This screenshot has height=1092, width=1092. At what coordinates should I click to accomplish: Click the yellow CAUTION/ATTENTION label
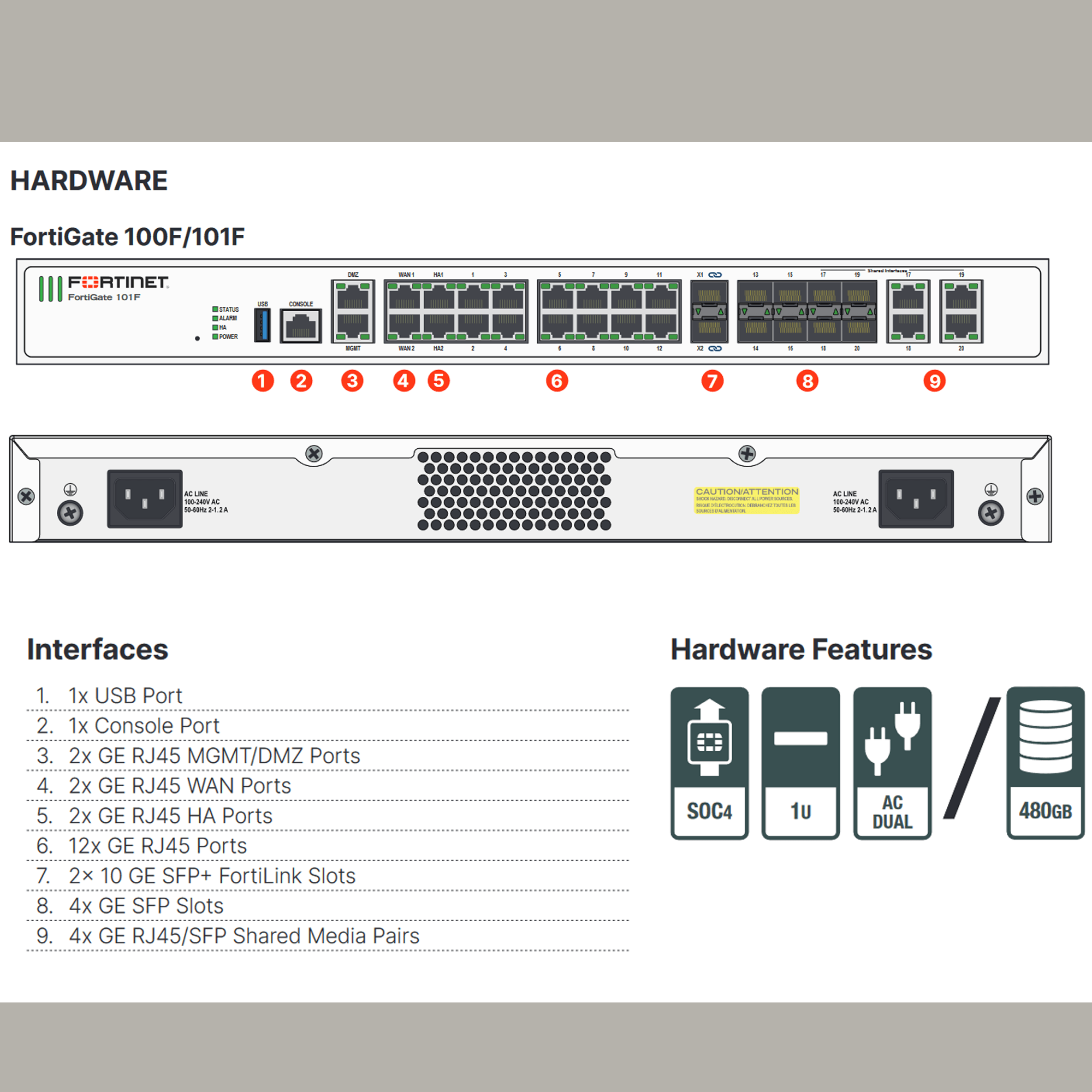[746, 500]
